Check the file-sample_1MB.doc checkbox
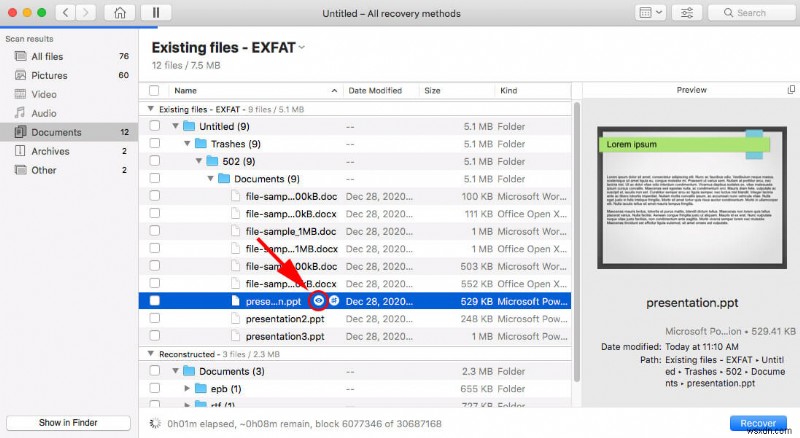The height and width of the screenshot is (438, 800). [x=155, y=231]
